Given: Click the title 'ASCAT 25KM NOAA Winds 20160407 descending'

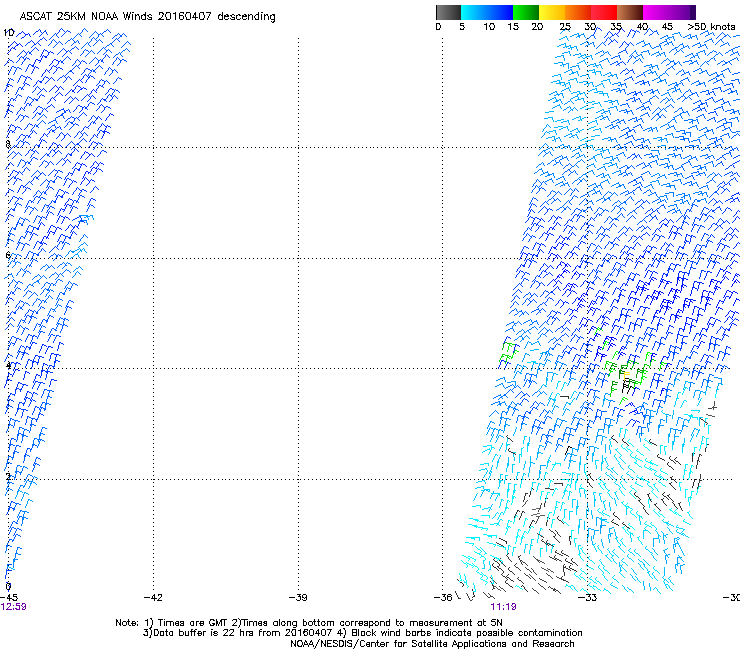Looking at the screenshot, I should (147, 17).
